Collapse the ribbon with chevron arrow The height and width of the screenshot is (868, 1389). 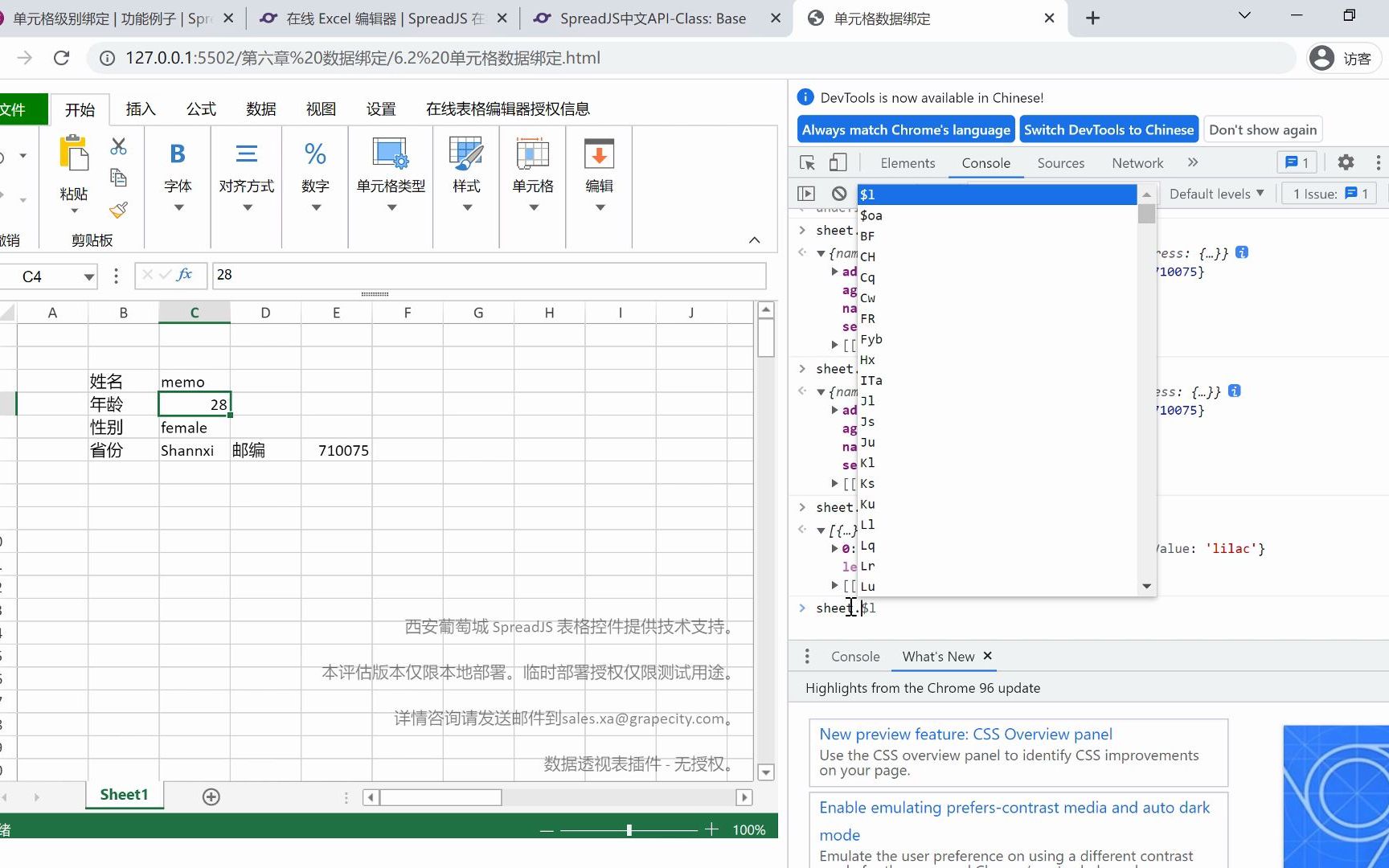click(x=754, y=240)
